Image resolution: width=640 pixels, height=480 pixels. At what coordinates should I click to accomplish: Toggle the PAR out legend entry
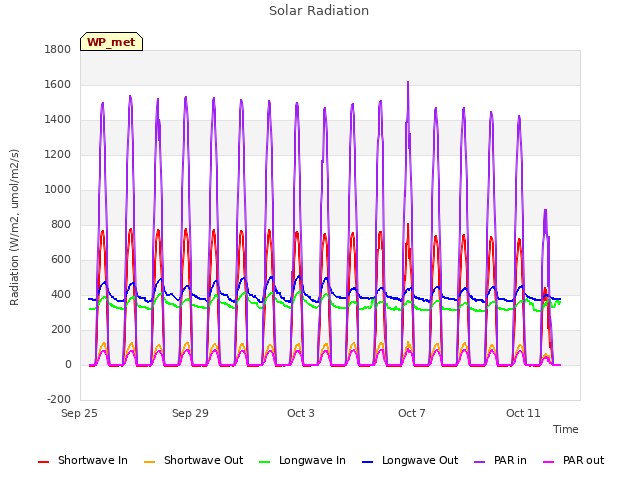point(573,460)
